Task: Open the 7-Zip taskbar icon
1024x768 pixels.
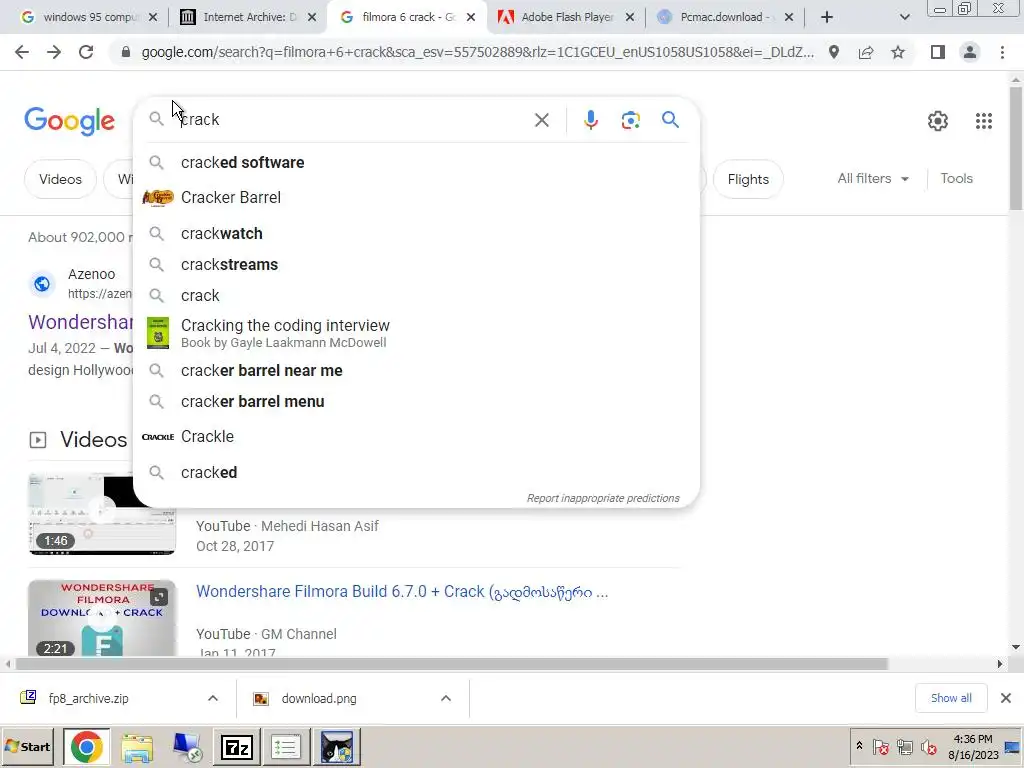Action: click(x=236, y=746)
